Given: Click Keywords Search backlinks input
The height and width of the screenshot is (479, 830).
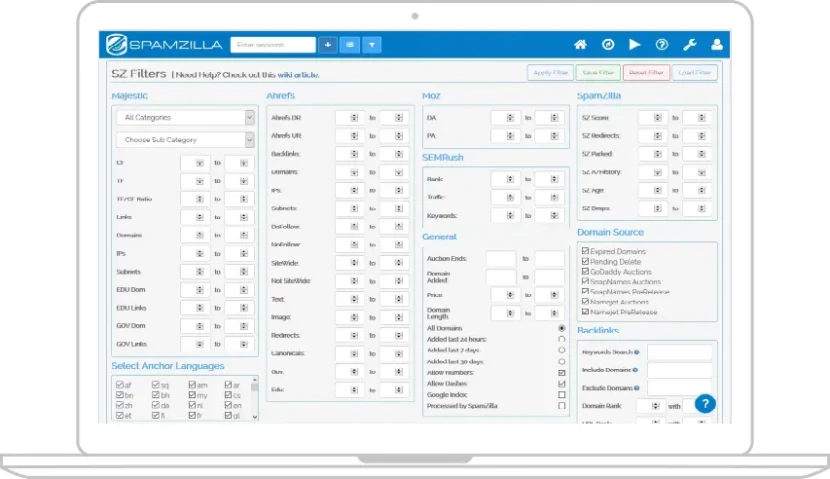Looking at the screenshot, I should point(680,352).
